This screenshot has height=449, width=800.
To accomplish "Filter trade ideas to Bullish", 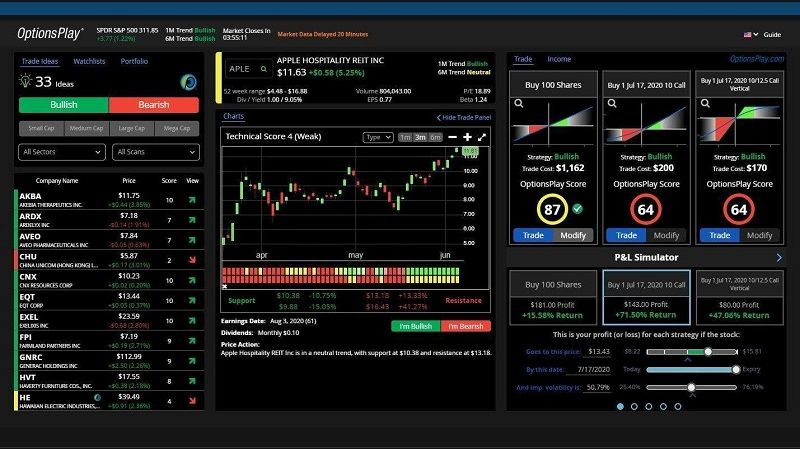I will [64, 105].
